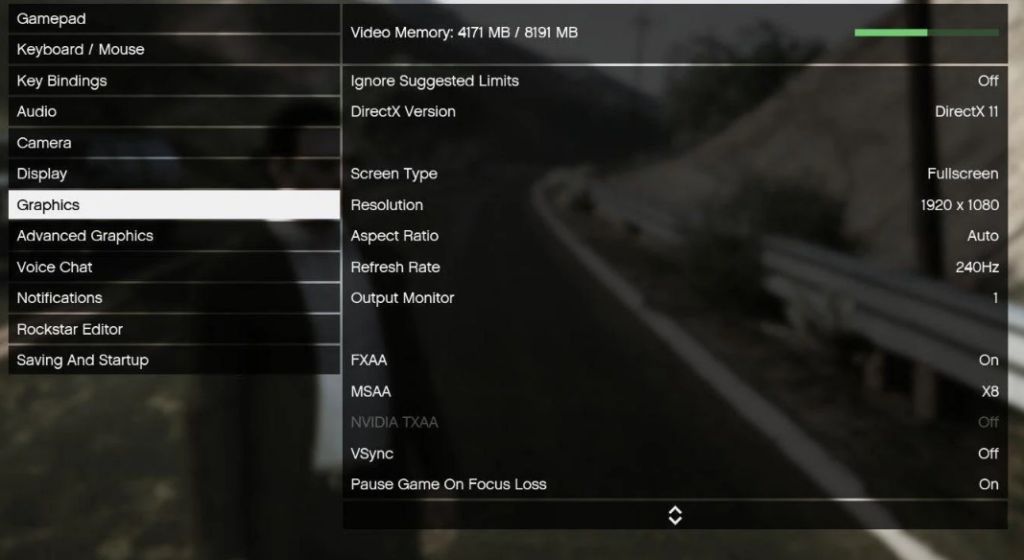This screenshot has width=1024, height=560.
Task: Click the up/down scroll arrows icon
Action: tap(675, 516)
